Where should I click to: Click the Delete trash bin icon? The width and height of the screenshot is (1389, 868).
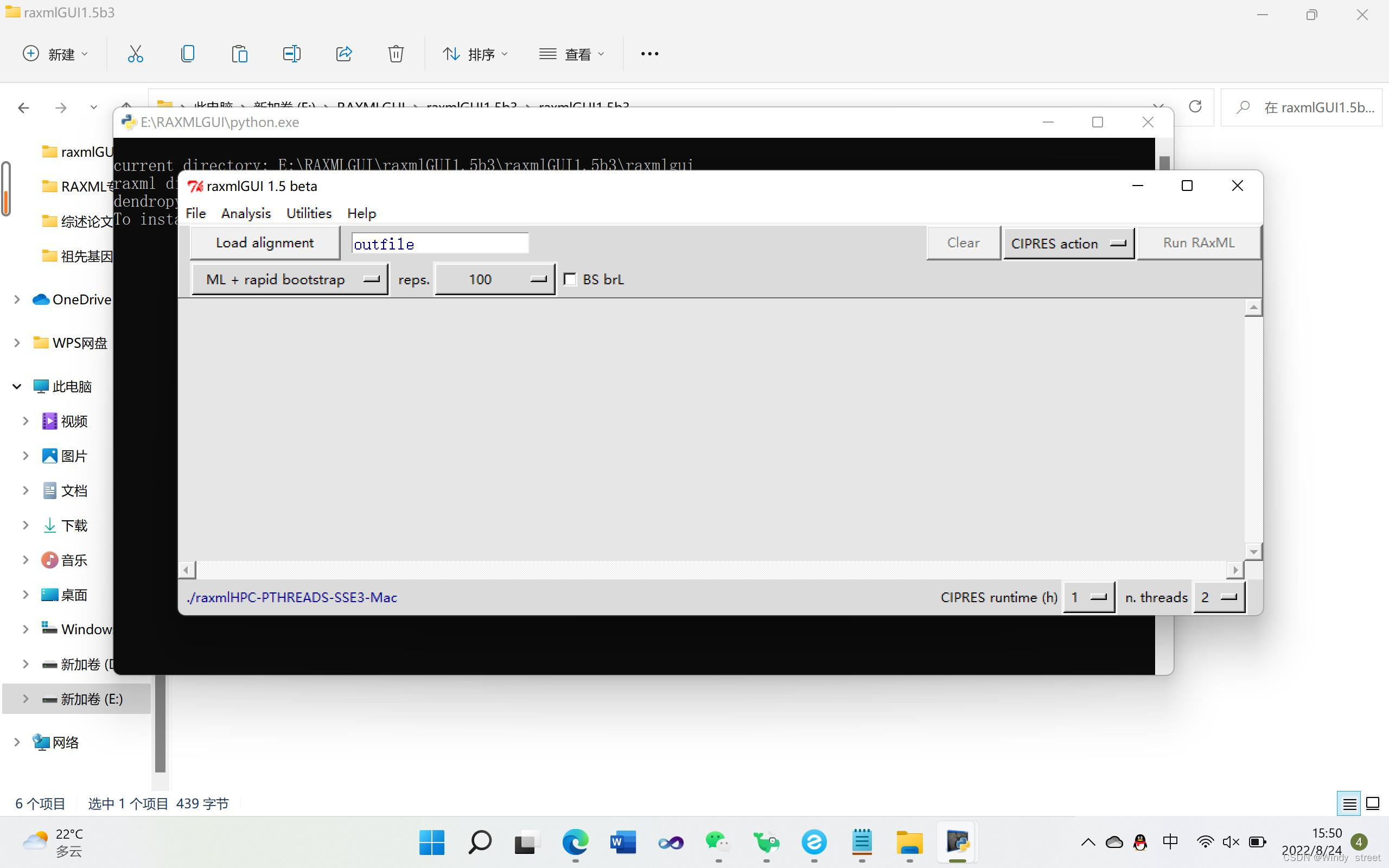[x=396, y=54]
